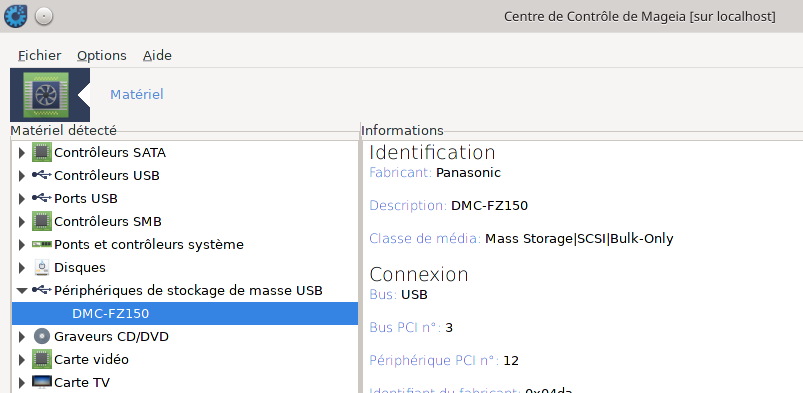Click the USB symbol beside Contrôleurs USB
The height and width of the screenshot is (393, 803).
[41, 175]
